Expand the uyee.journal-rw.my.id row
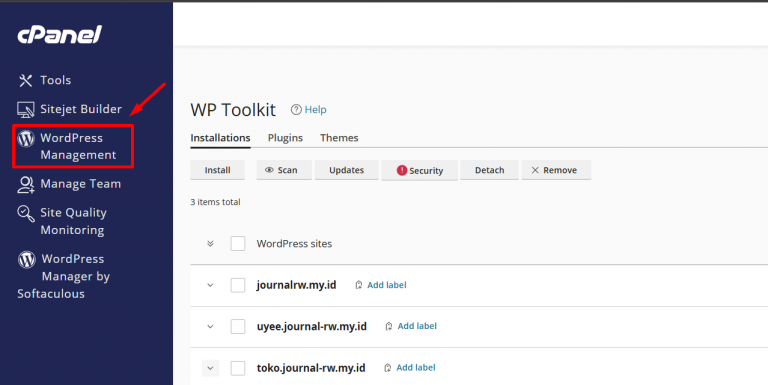The width and height of the screenshot is (768, 385). point(210,326)
